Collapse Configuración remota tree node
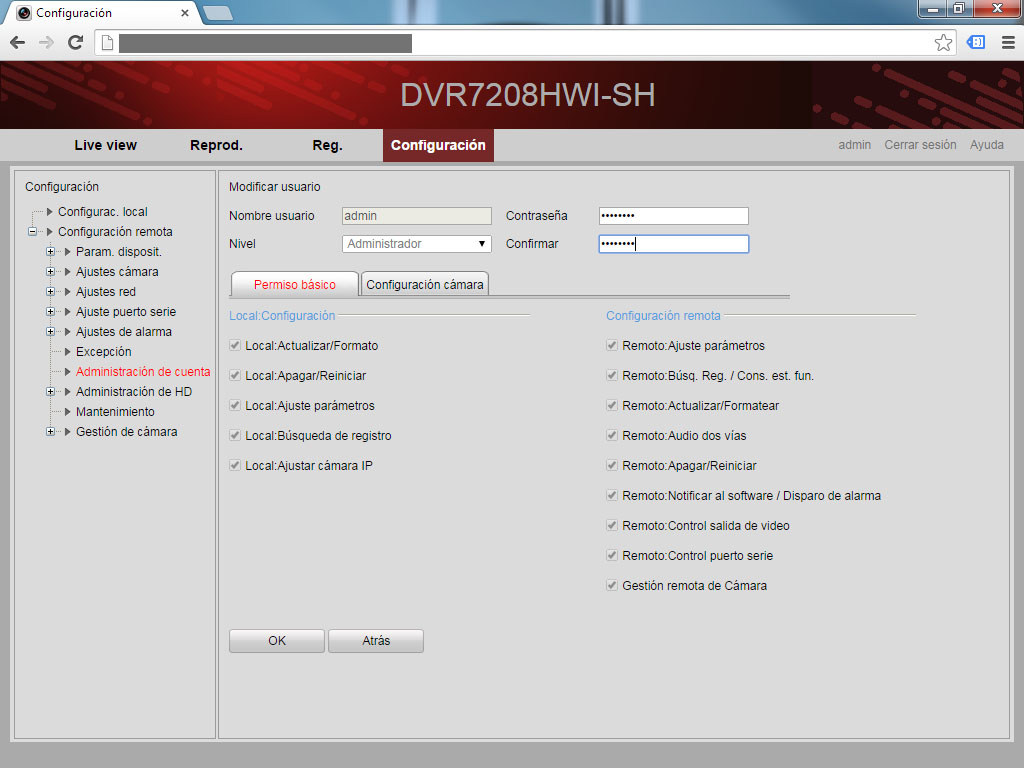1024x768 pixels. [32, 232]
